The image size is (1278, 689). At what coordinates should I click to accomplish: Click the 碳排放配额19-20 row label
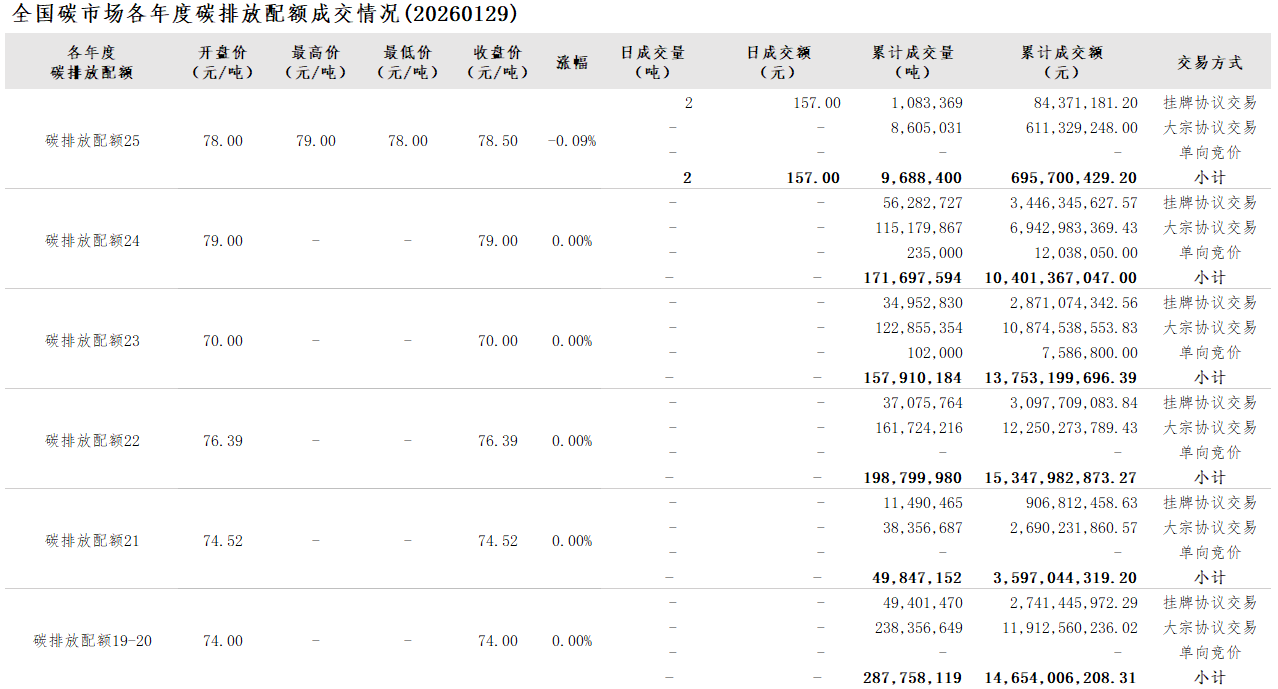coord(93,641)
